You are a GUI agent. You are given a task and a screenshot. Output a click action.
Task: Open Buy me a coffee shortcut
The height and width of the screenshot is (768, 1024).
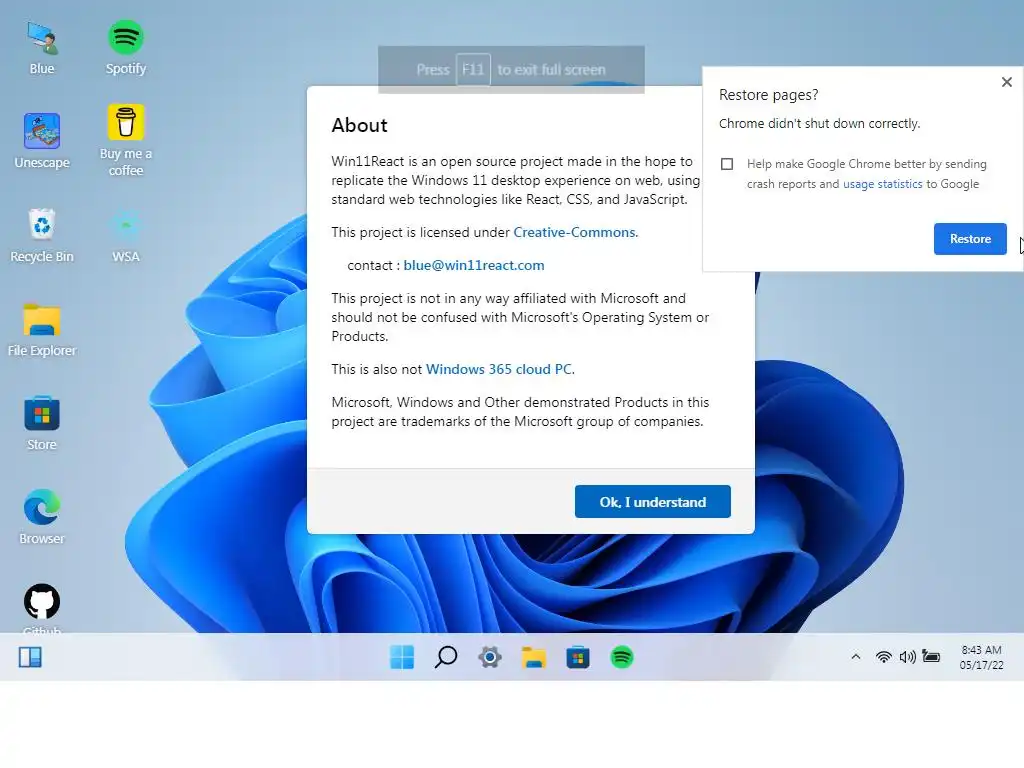click(125, 140)
